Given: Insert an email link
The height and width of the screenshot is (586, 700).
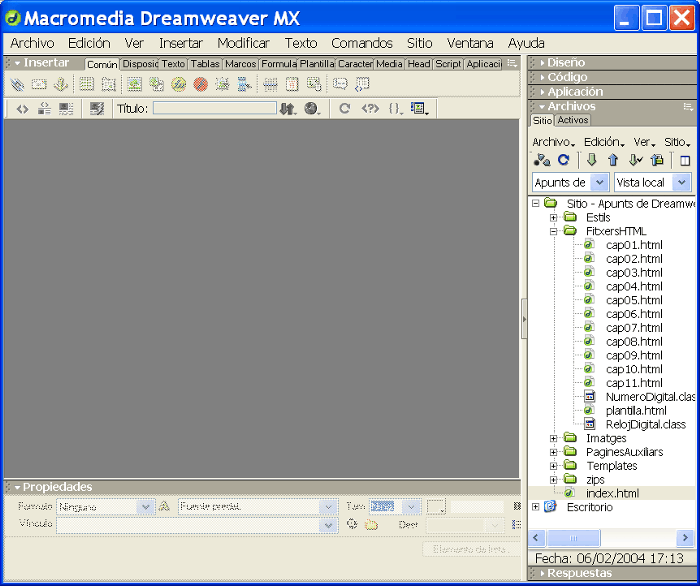Looking at the screenshot, I should tap(39, 84).
